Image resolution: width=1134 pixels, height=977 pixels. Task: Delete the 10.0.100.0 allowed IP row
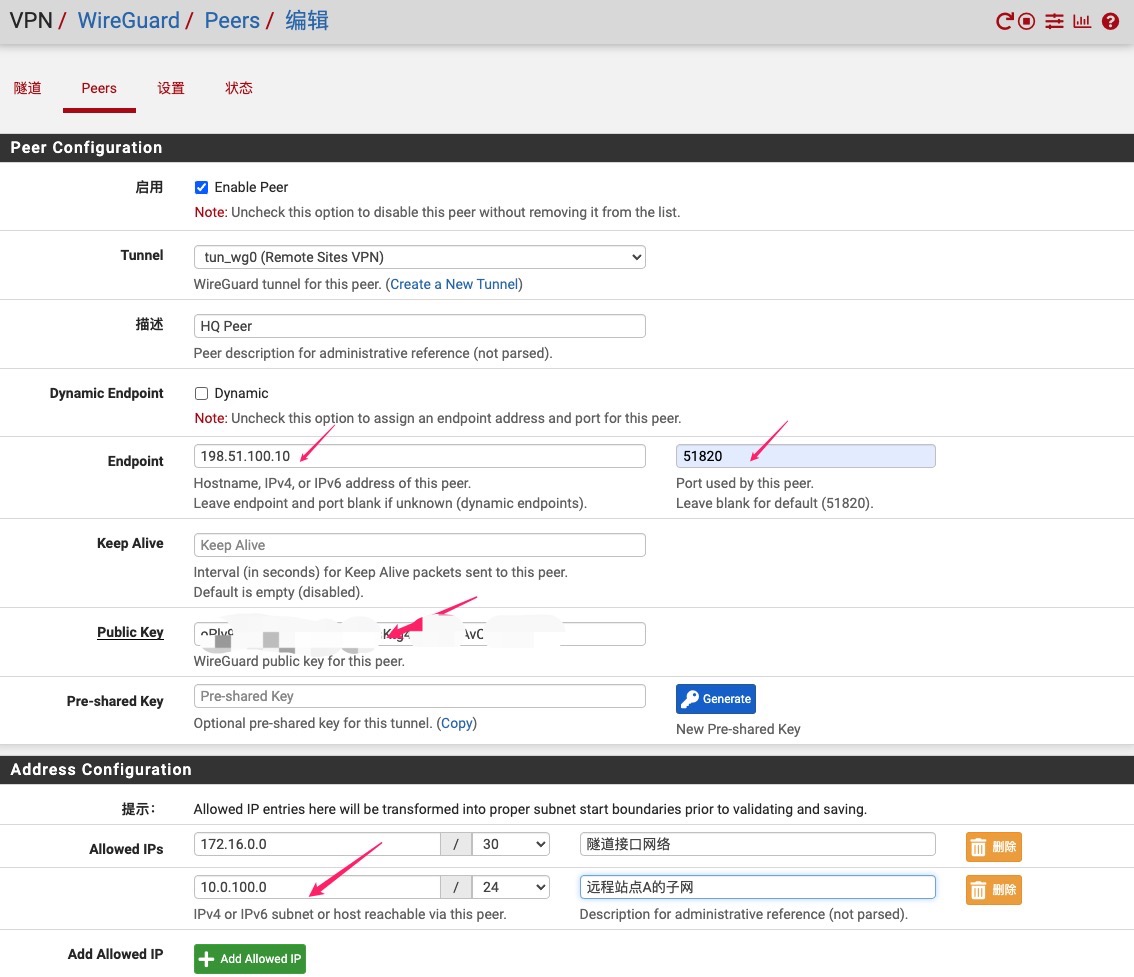click(993, 890)
